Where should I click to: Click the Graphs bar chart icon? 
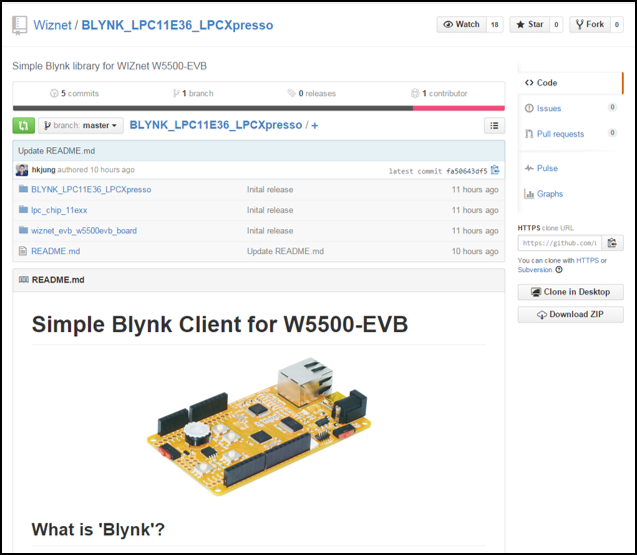point(529,194)
